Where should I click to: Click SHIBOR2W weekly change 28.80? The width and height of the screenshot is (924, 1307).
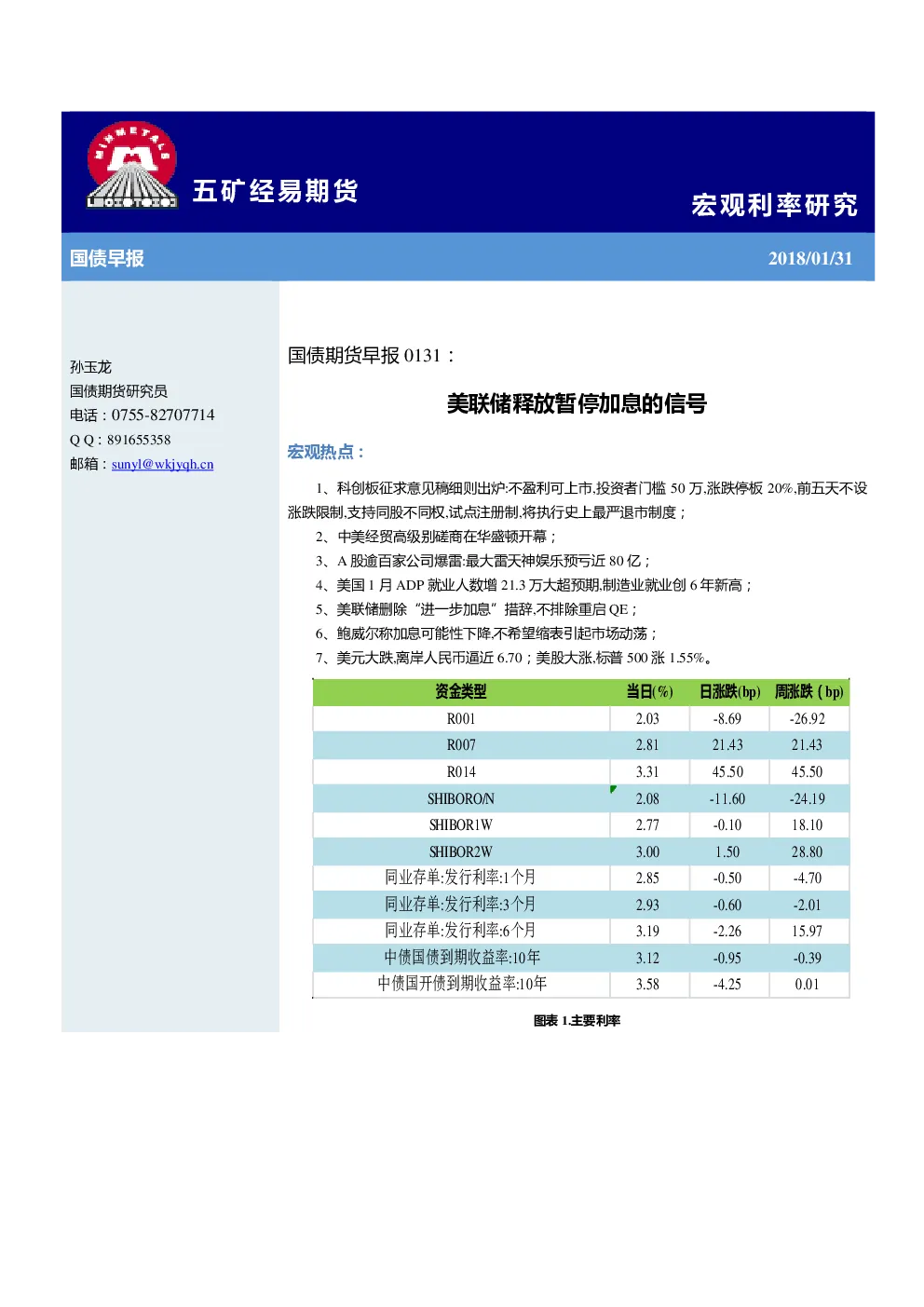click(808, 851)
